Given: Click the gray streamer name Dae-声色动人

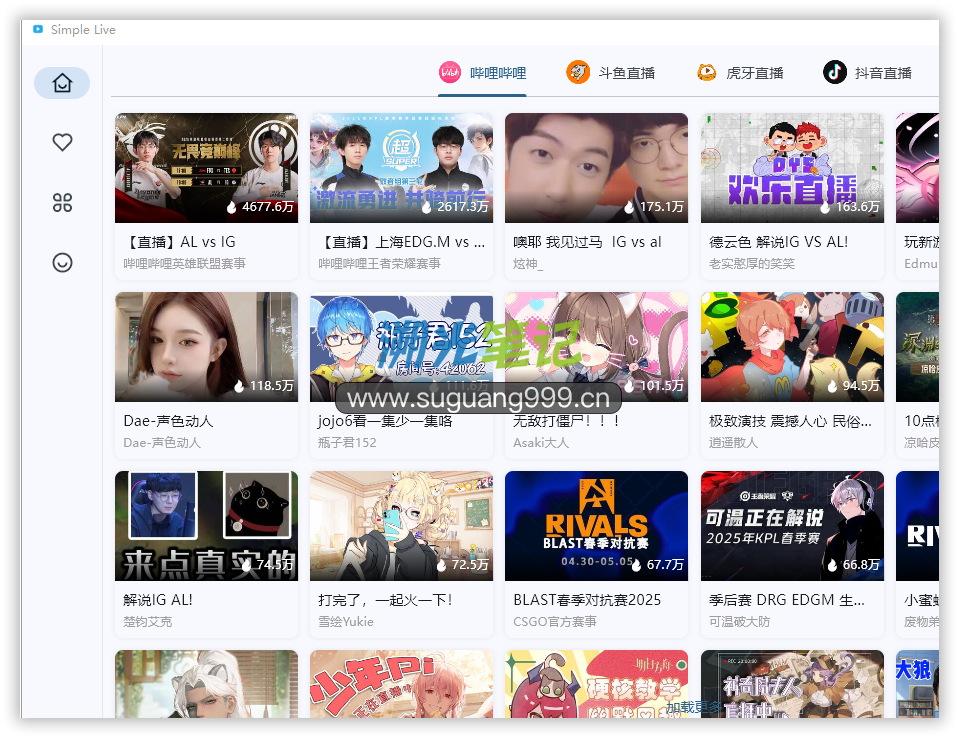Looking at the screenshot, I should pyautogui.click(x=162, y=443).
